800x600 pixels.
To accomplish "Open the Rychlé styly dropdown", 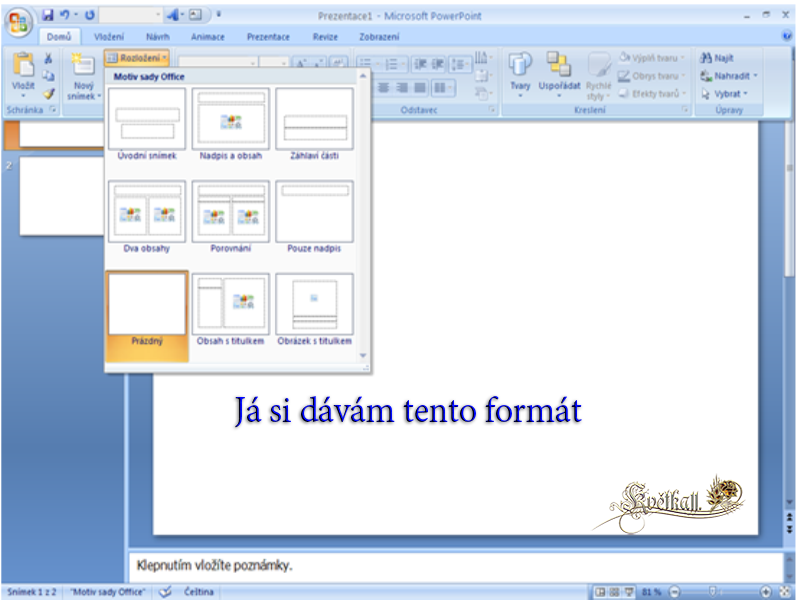I will coord(598,77).
